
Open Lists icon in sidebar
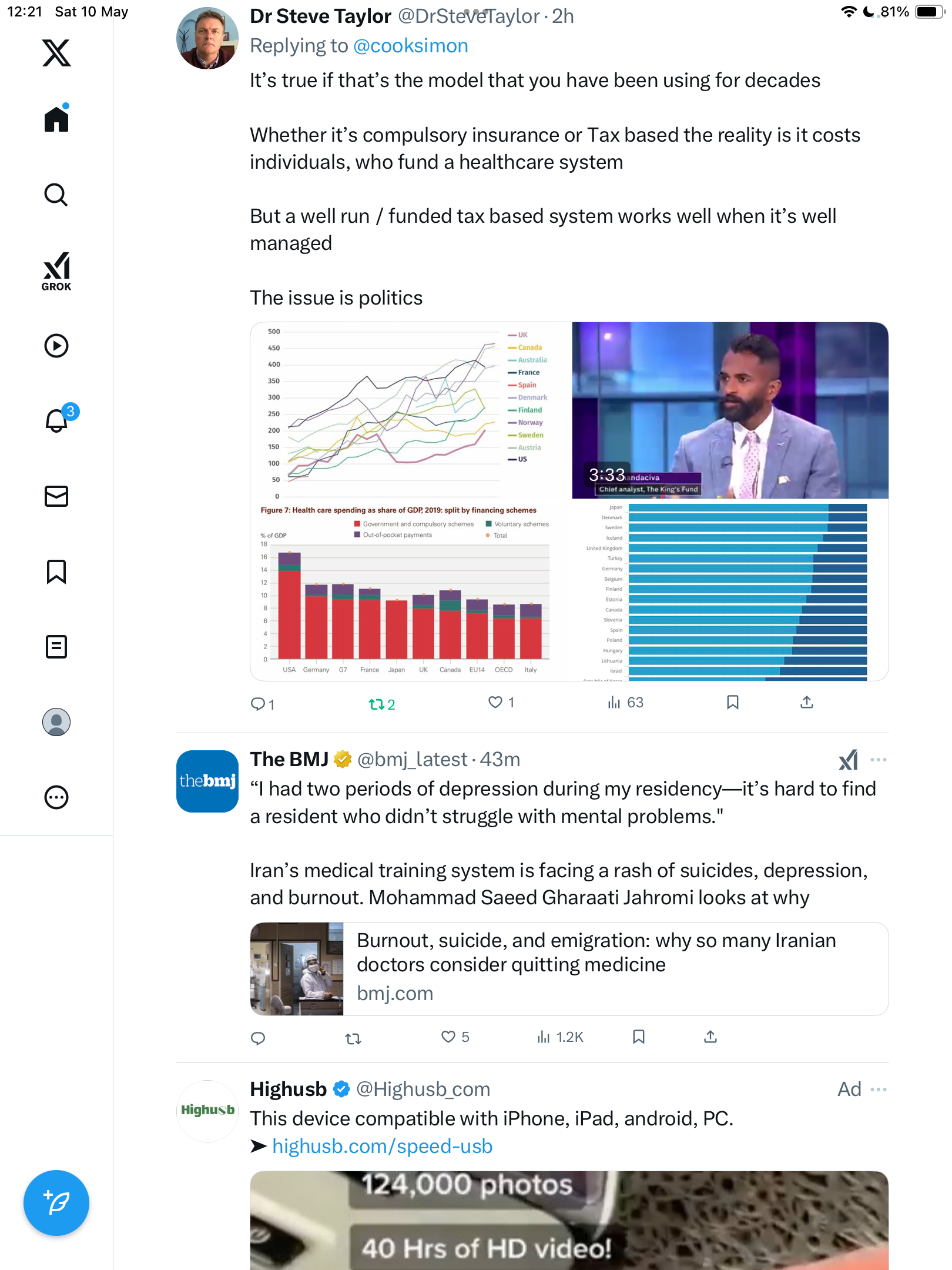[56, 647]
